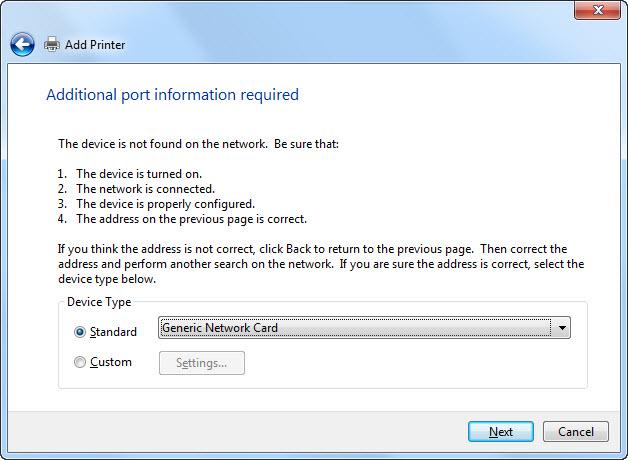628x460 pixels.
Task: Select the Custom device type radio button
Action: (x=80, y=363)
